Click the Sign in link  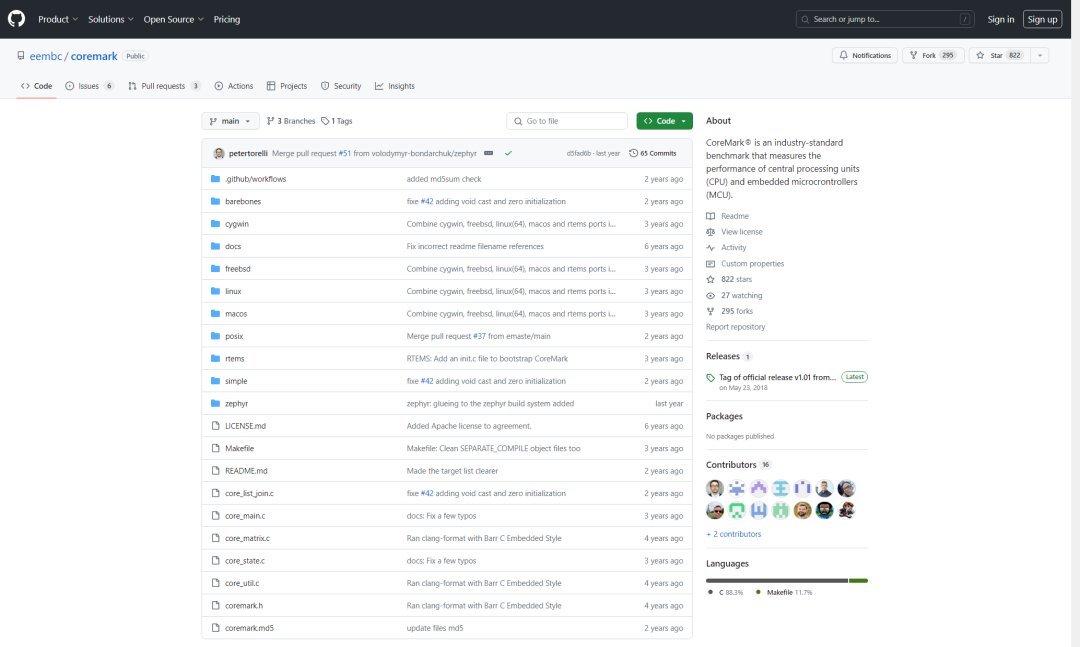(1000, 19)
